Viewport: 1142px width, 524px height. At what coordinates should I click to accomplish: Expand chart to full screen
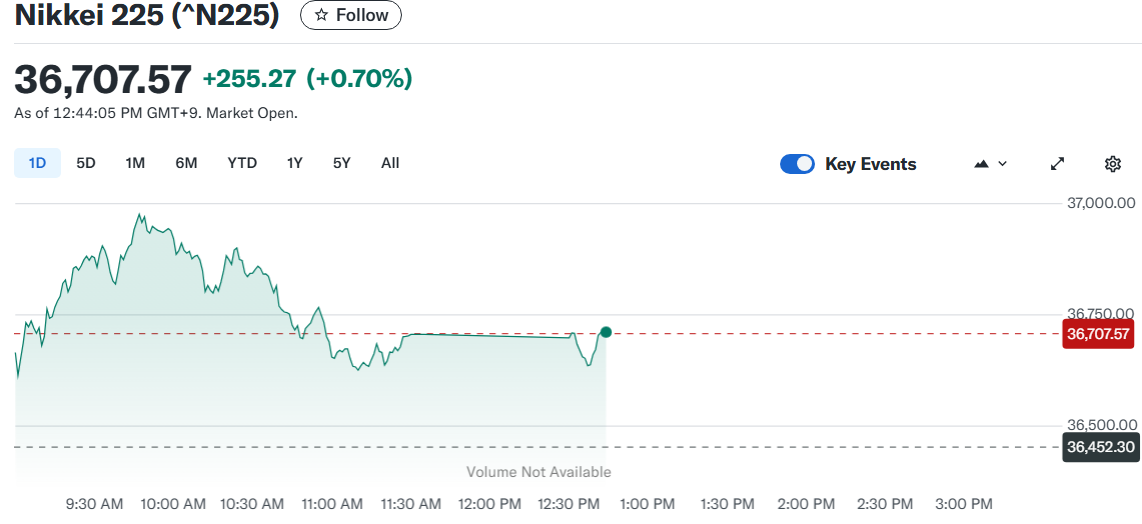pyautogui.click(x=1057, y=164)
